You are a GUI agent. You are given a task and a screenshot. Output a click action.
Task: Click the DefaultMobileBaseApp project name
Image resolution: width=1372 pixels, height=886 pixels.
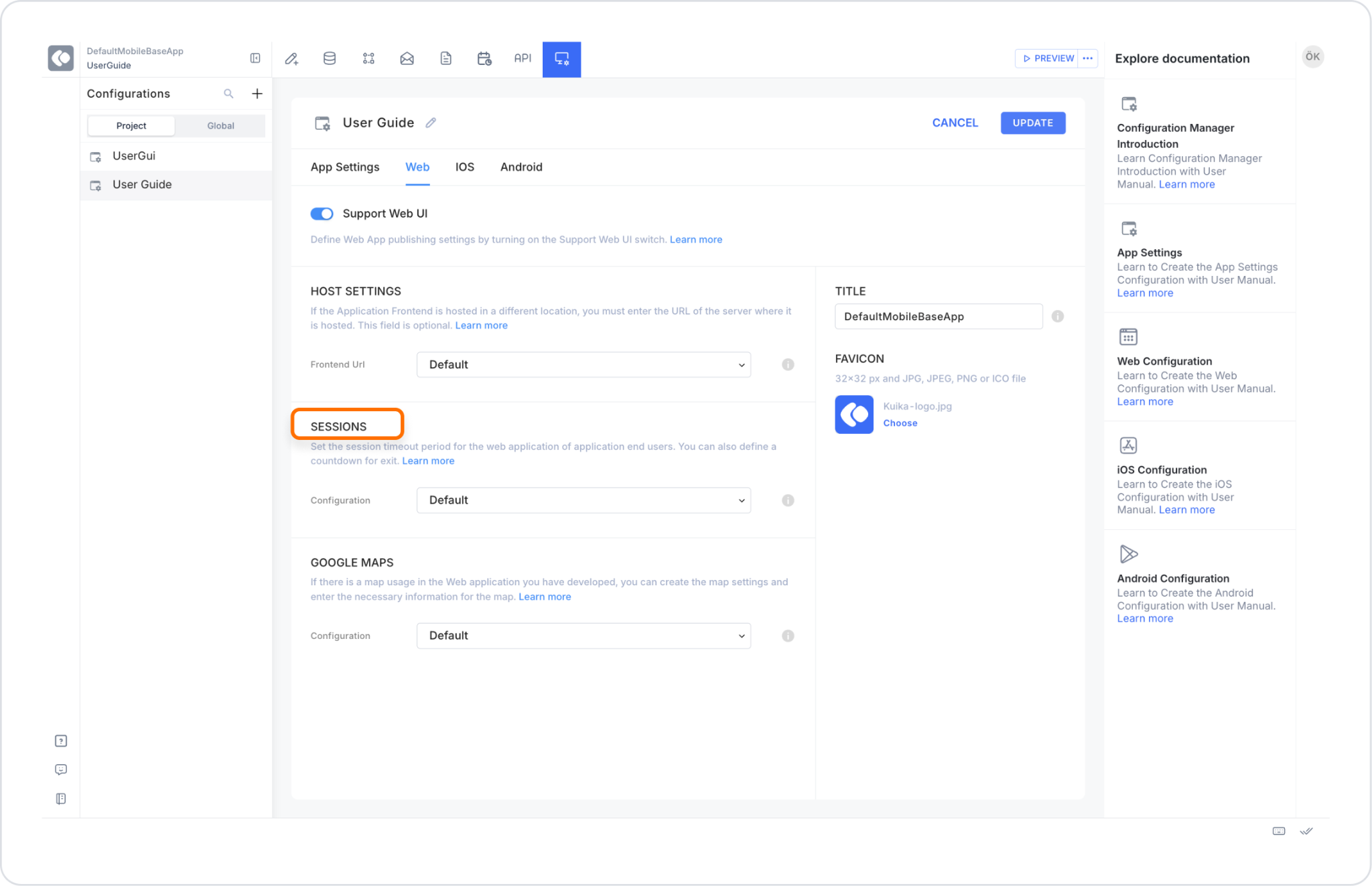pos(135,51)
